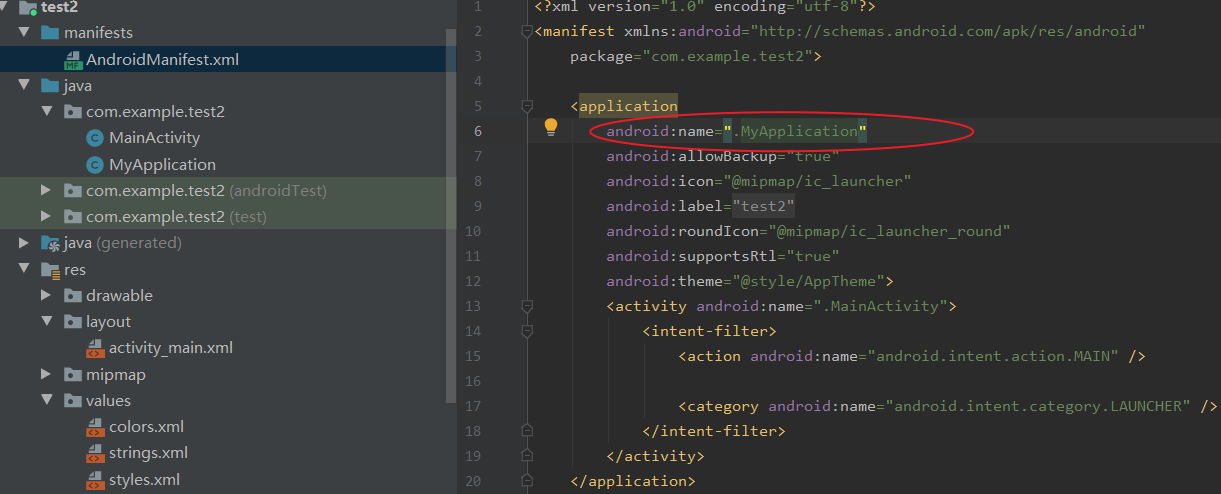
Task: Click the colors.xml file icon
Action: 95,427
